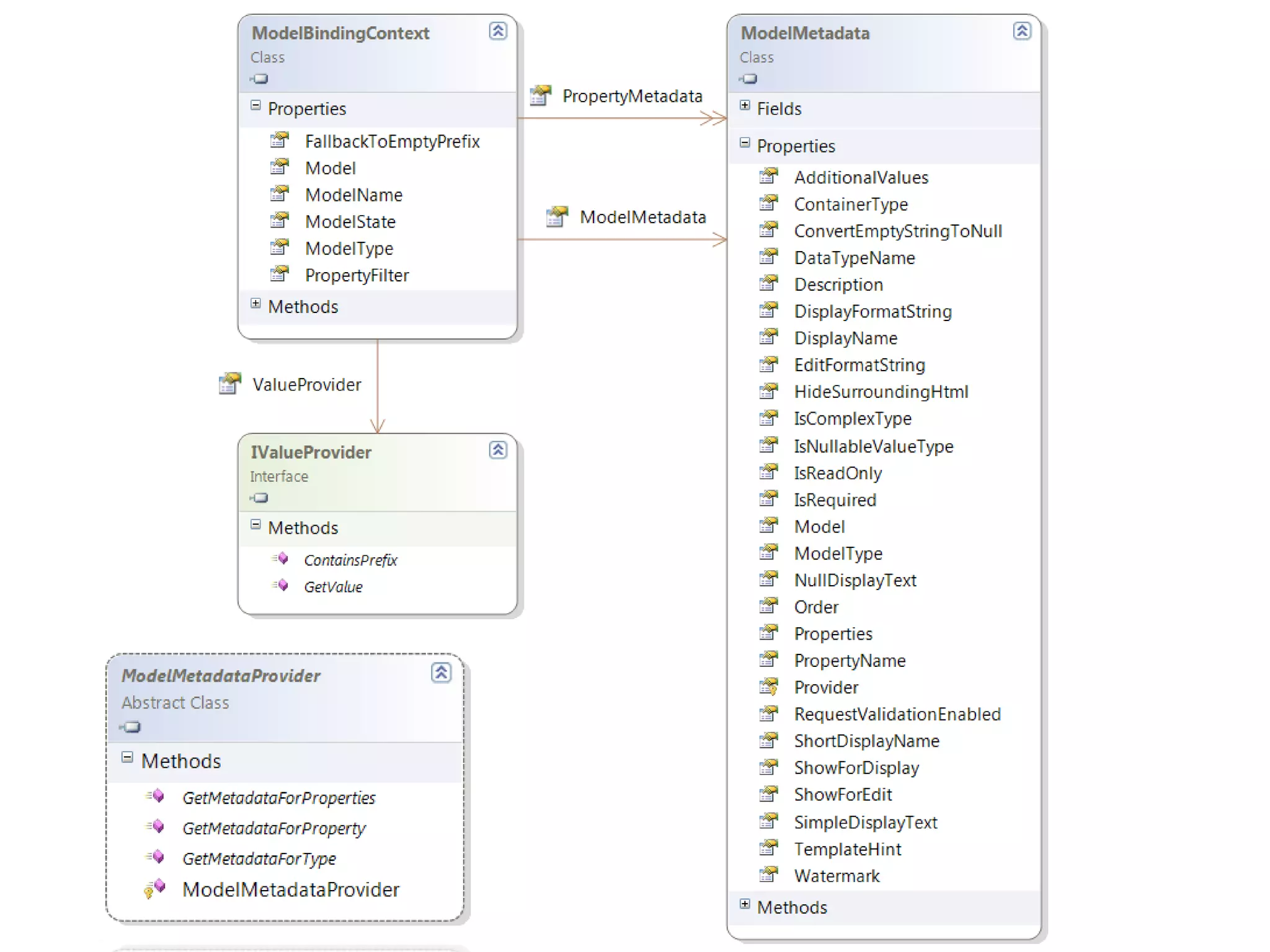This screenshot has width=1270, height=952.
Task: Collapse Methods section of IValueProvider
Action: click(x=255, y=525)
